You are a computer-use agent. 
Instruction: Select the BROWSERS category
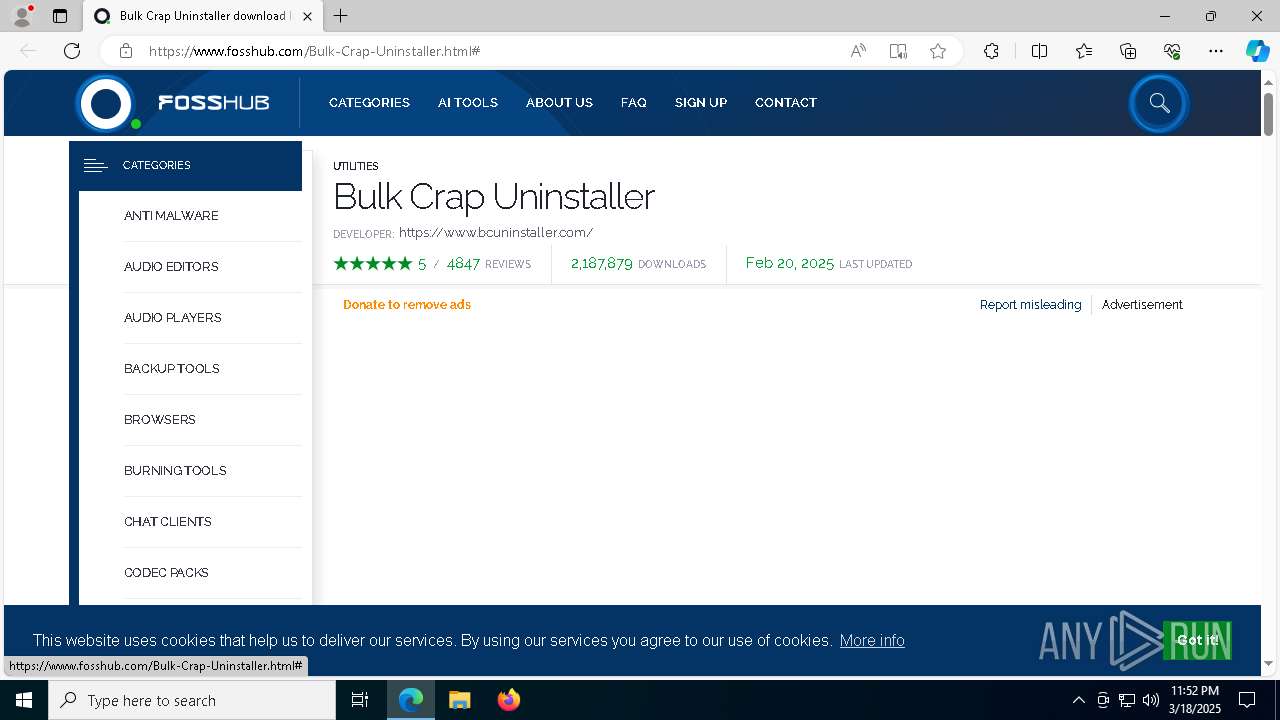coord(160,420)
